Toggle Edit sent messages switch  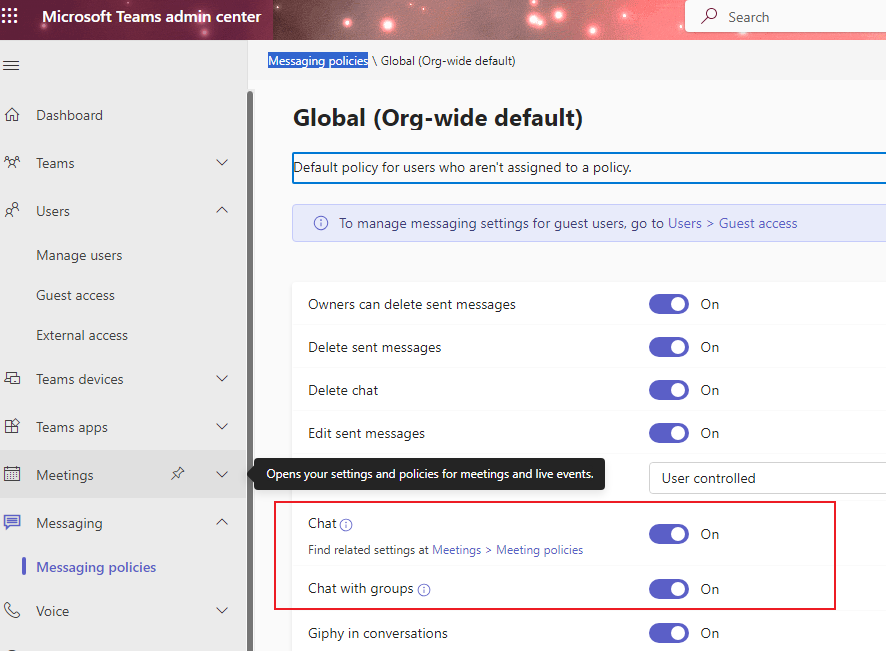pyautogui.click(x=668, y=433)
